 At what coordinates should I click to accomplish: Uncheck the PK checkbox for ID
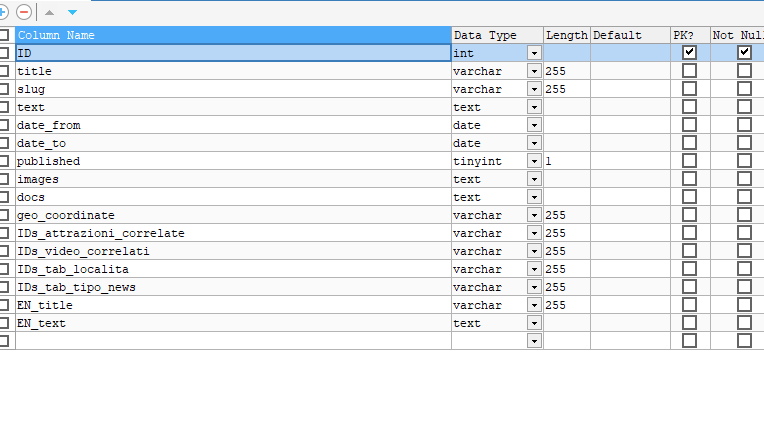coord(689,53)
